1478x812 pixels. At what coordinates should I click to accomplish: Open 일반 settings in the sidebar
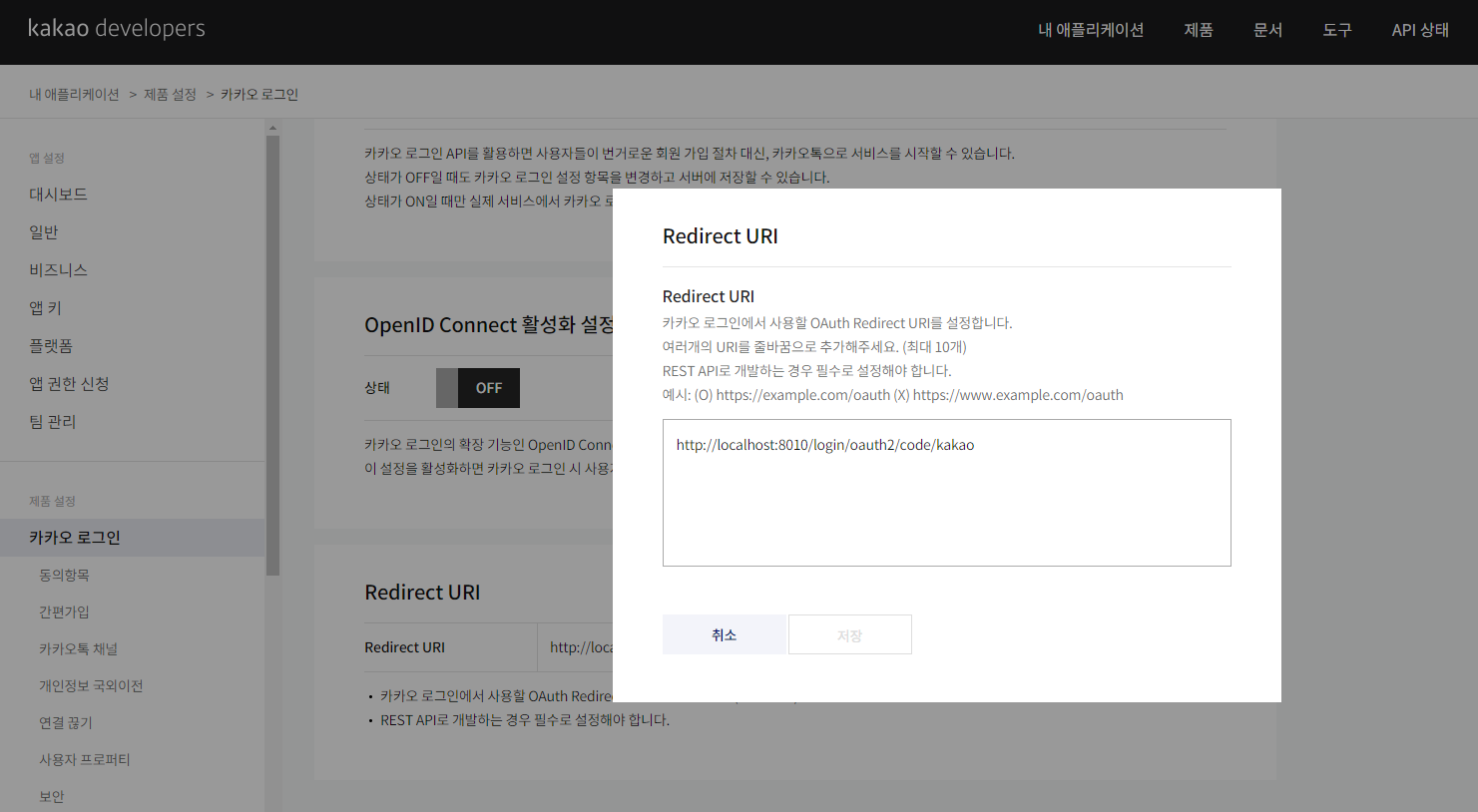click(x=44, y=232)
